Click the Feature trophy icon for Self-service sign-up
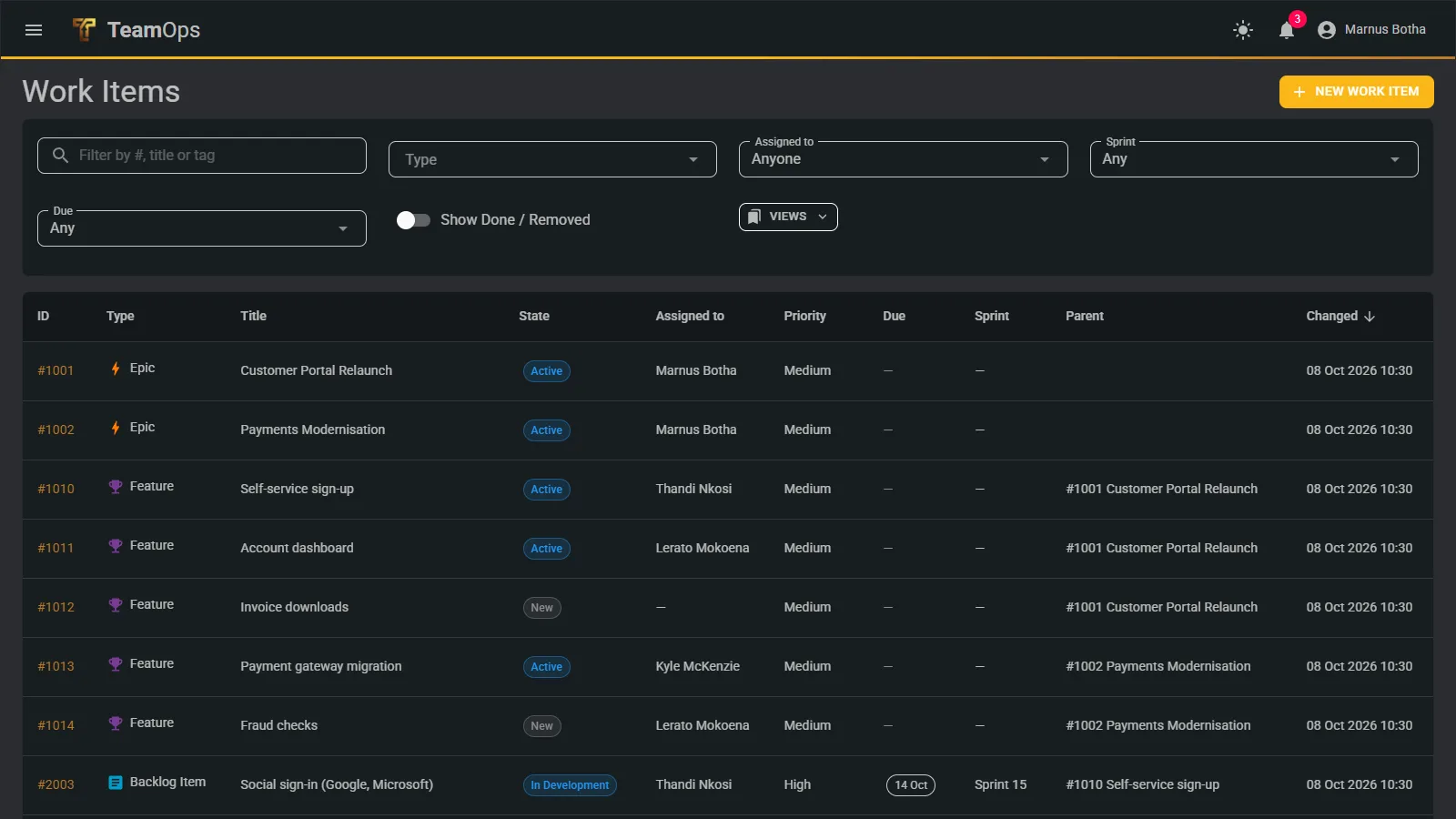Viewport: 1456px width, 819px height. coord(116,487)
